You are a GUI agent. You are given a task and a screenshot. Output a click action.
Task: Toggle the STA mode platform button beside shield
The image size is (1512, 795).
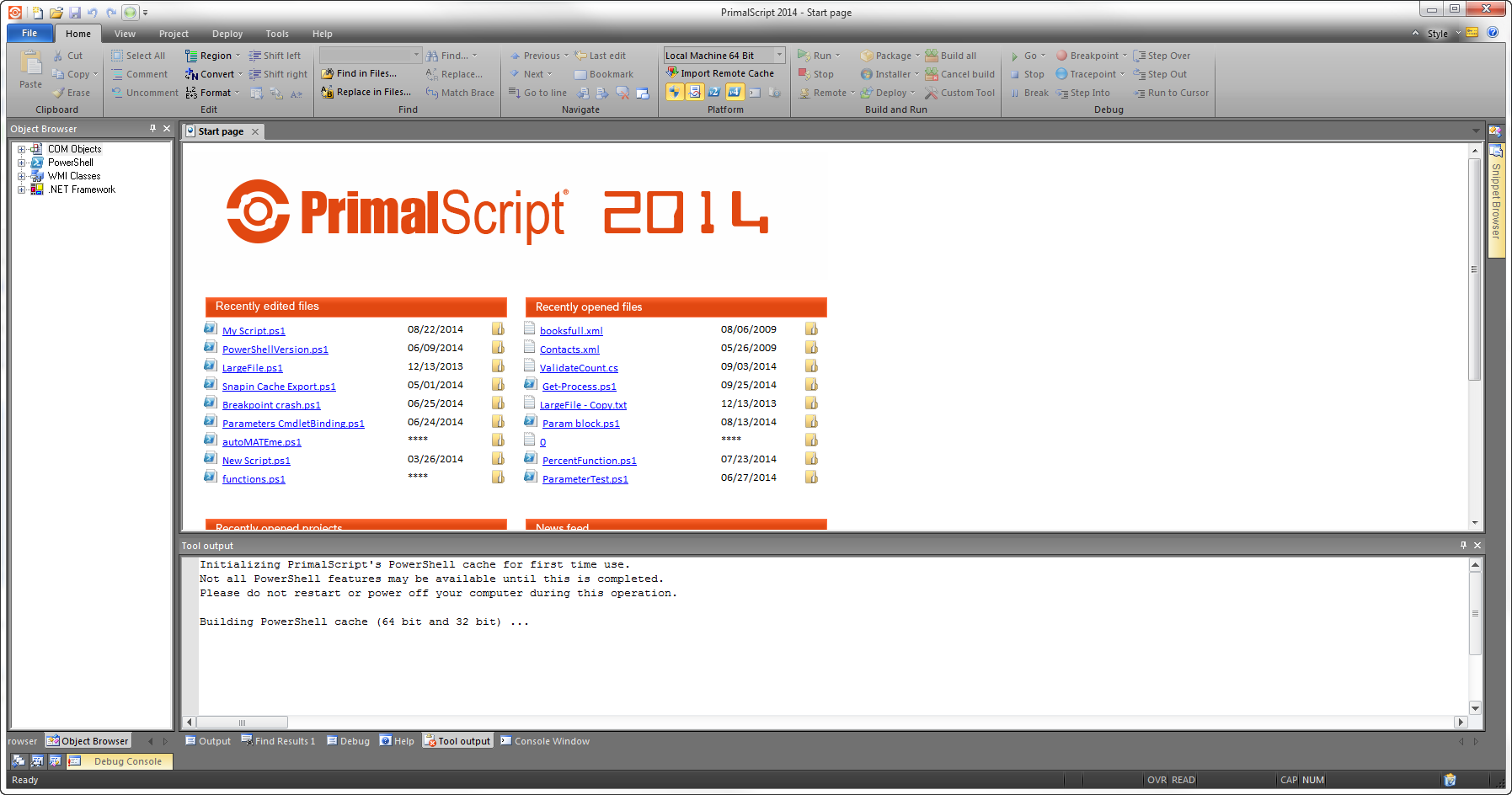(694, 93)
